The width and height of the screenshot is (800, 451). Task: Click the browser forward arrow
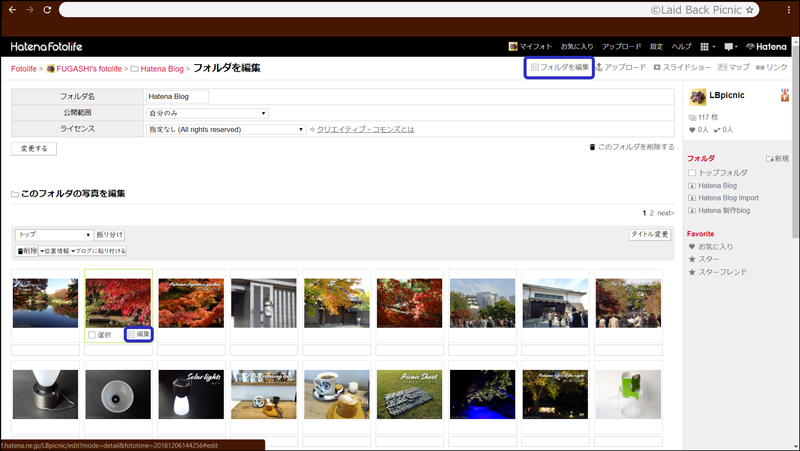coord(30,10)
